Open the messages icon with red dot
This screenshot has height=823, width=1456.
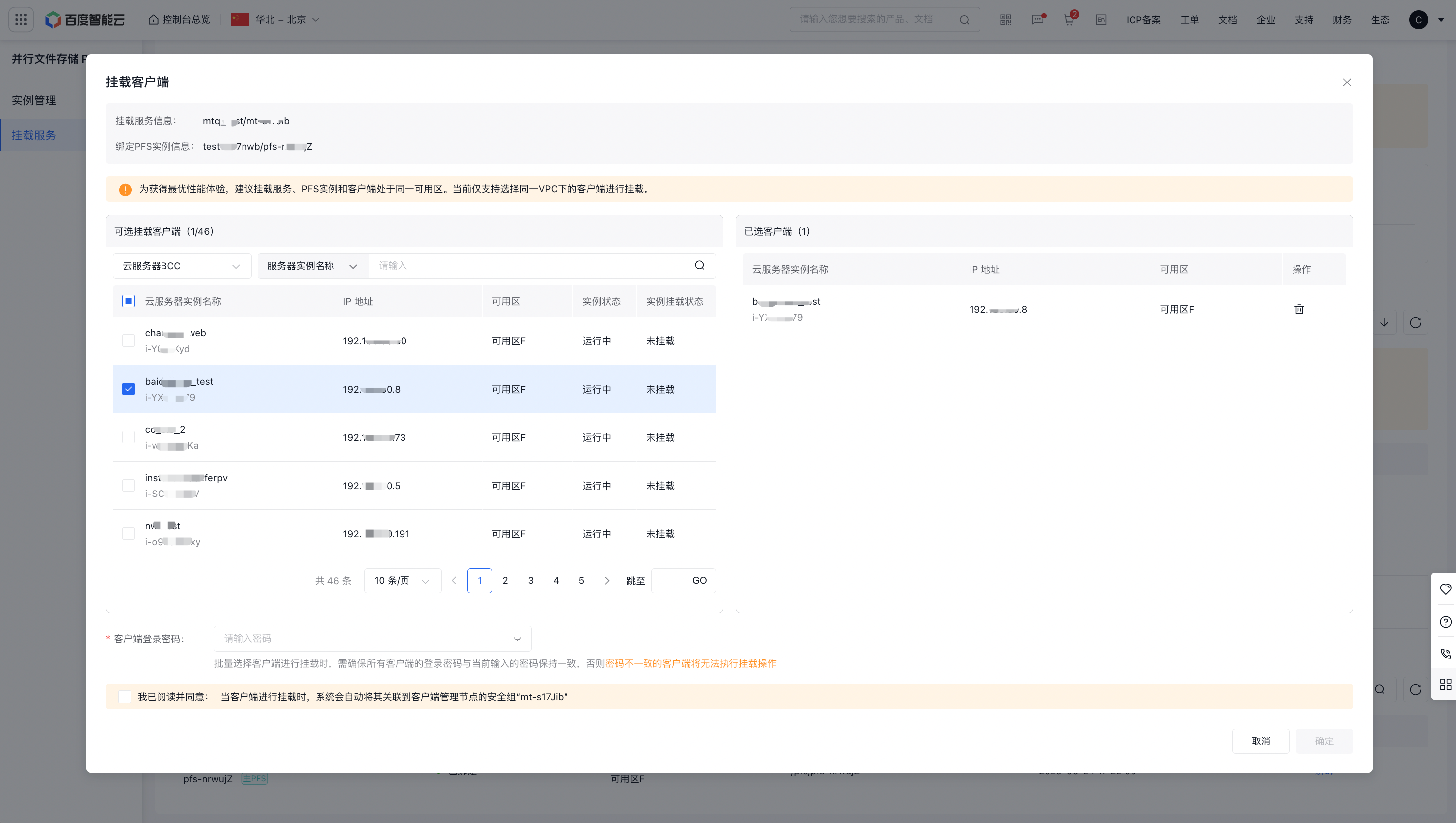click(1038, 20)
